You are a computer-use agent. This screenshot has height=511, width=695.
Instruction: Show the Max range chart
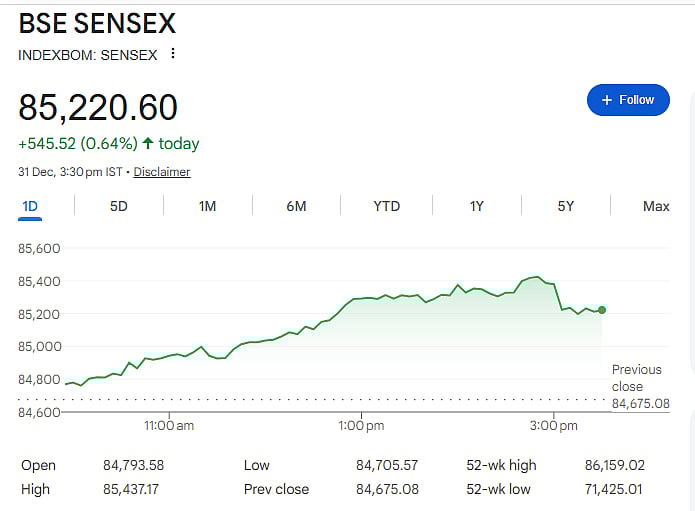click(656, 206)
